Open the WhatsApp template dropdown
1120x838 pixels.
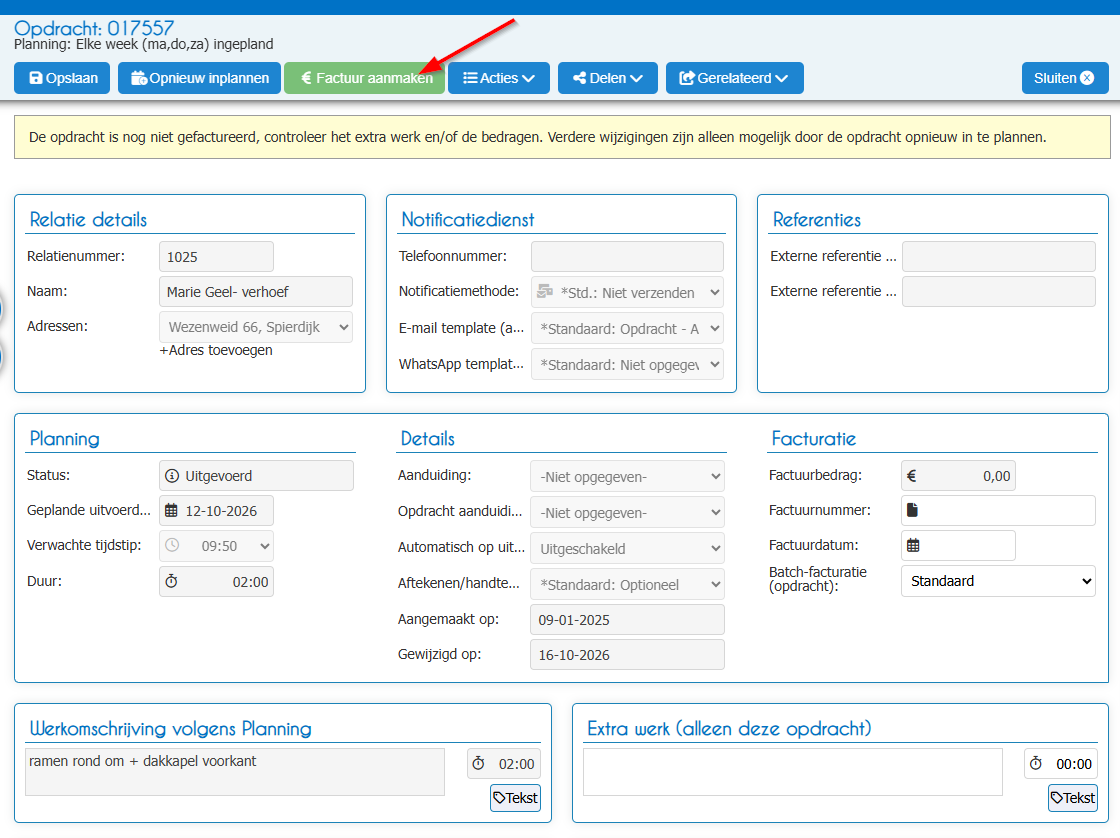click(627, 364)
